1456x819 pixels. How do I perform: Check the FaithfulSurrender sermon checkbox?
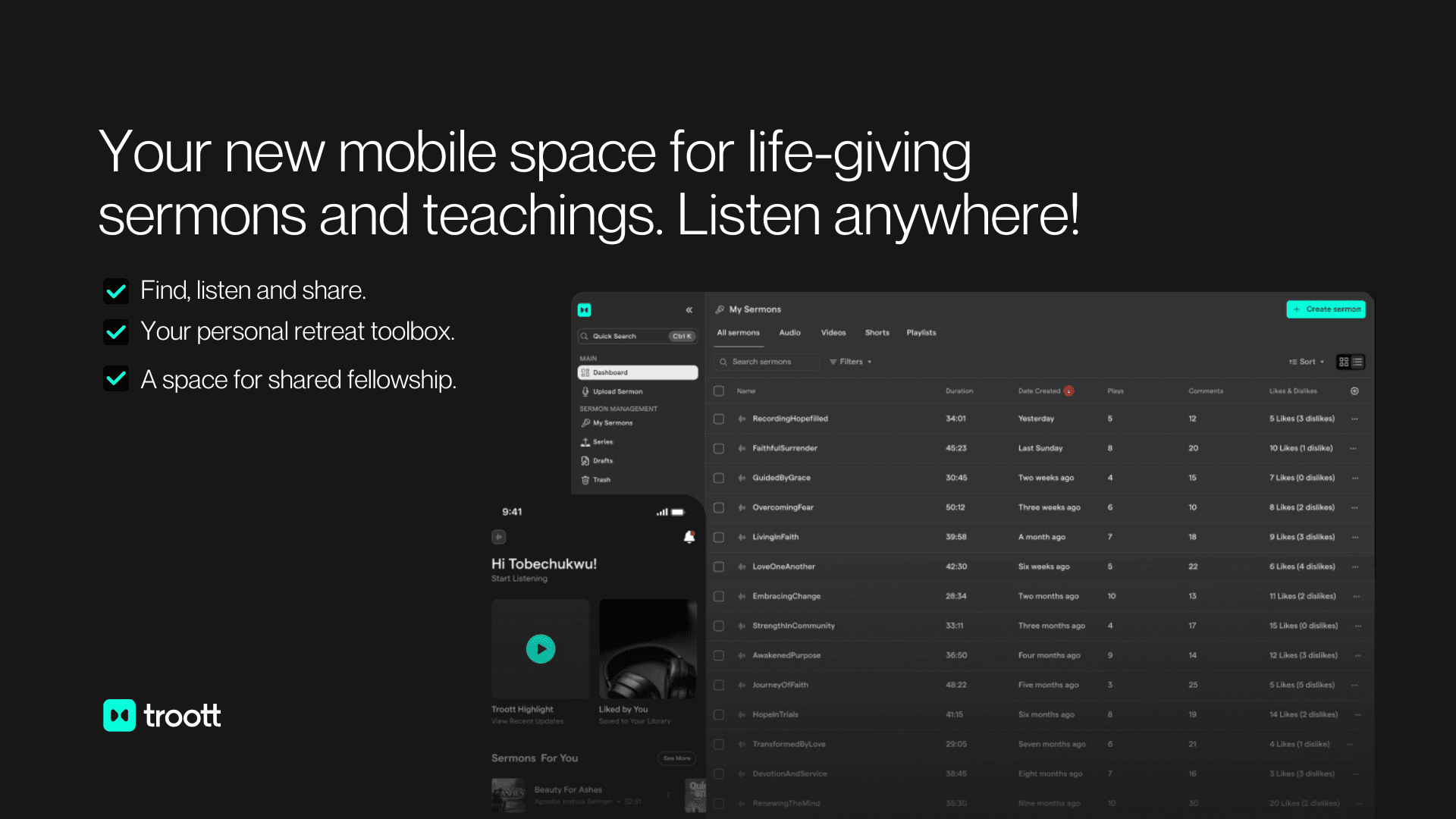click(718, 448)
